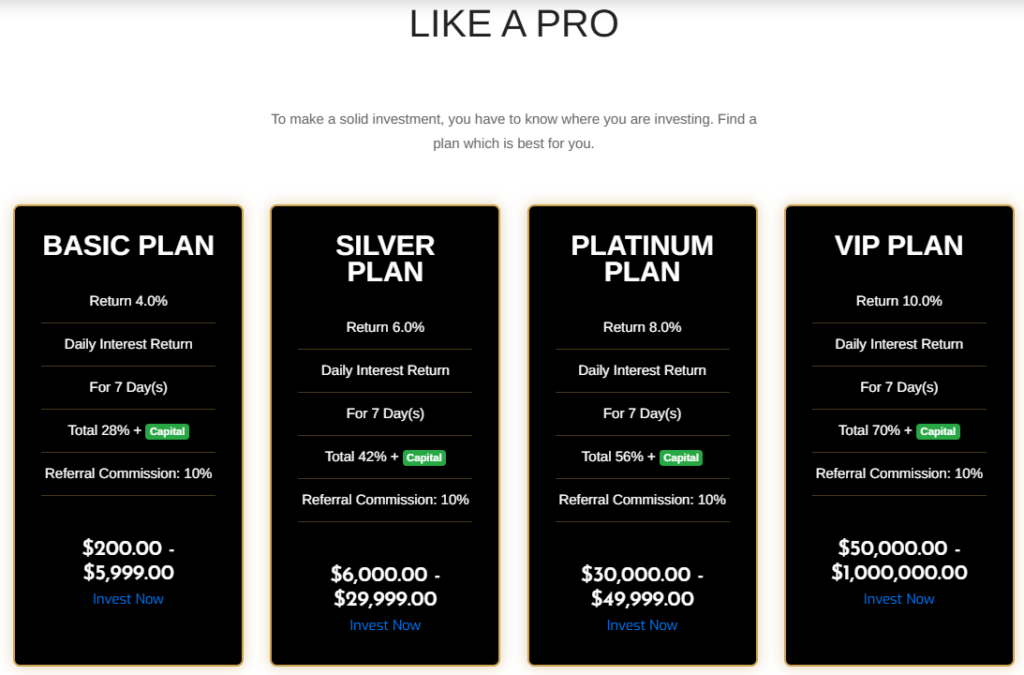Click the Capital label in Platinum Plan
Image resolution: width=1024 pixels, height=675 pixels.
point(681,458)
